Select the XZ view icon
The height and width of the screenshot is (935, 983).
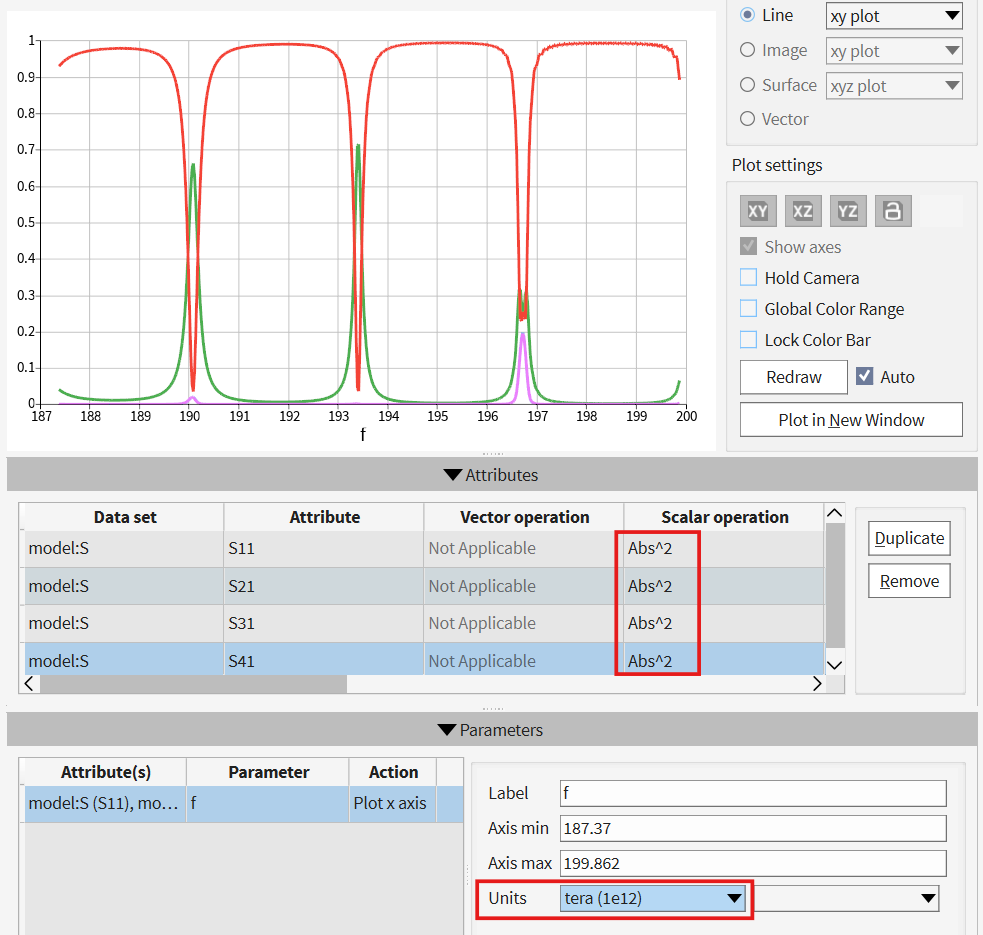(x=803, y=211)
